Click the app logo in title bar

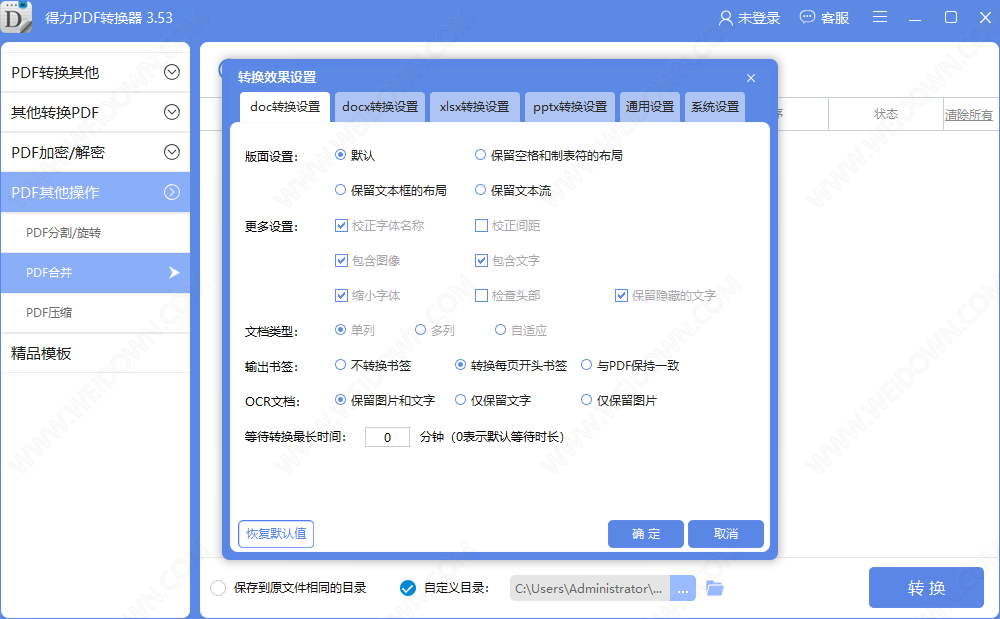point(15,17)
